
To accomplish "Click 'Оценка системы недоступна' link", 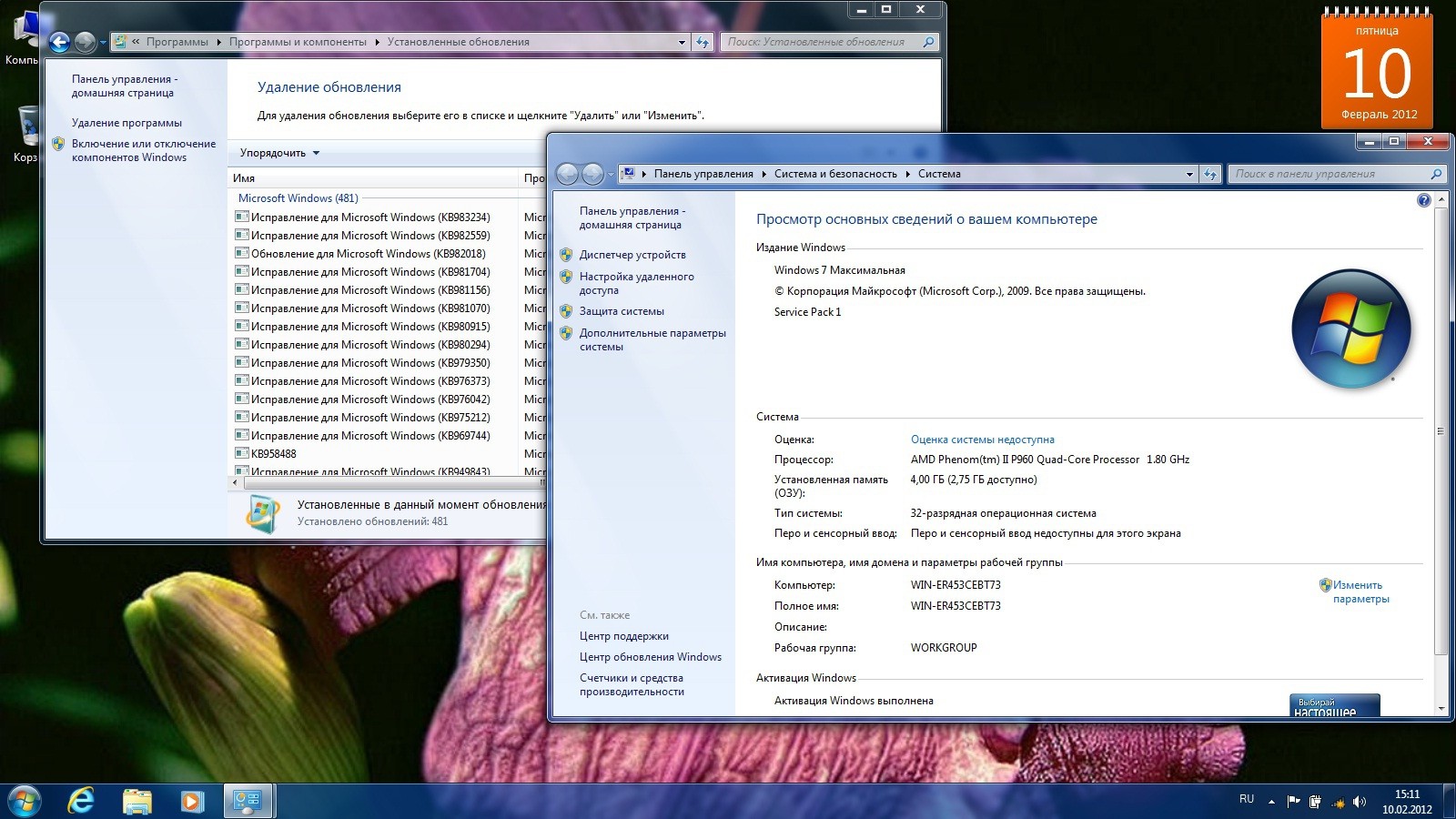I will (983, 440).
